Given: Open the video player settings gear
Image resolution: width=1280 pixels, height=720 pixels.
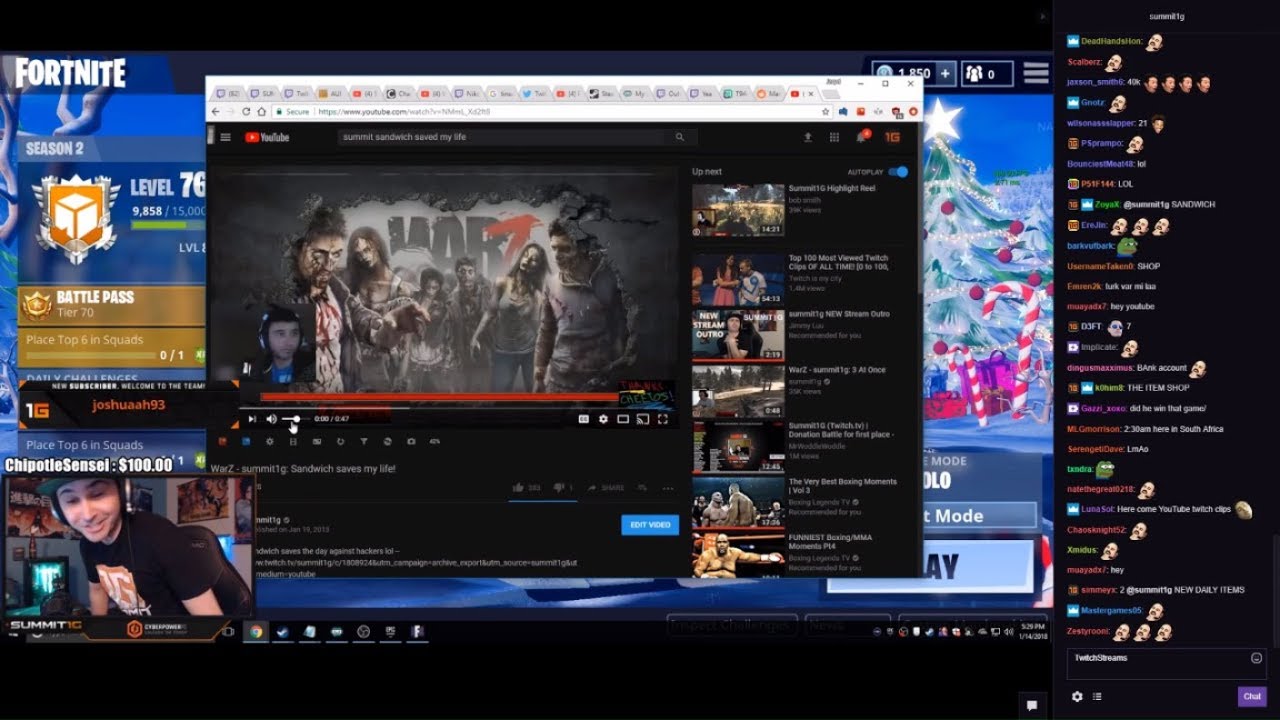Looking at the screenshot, I should pos(603,419).
